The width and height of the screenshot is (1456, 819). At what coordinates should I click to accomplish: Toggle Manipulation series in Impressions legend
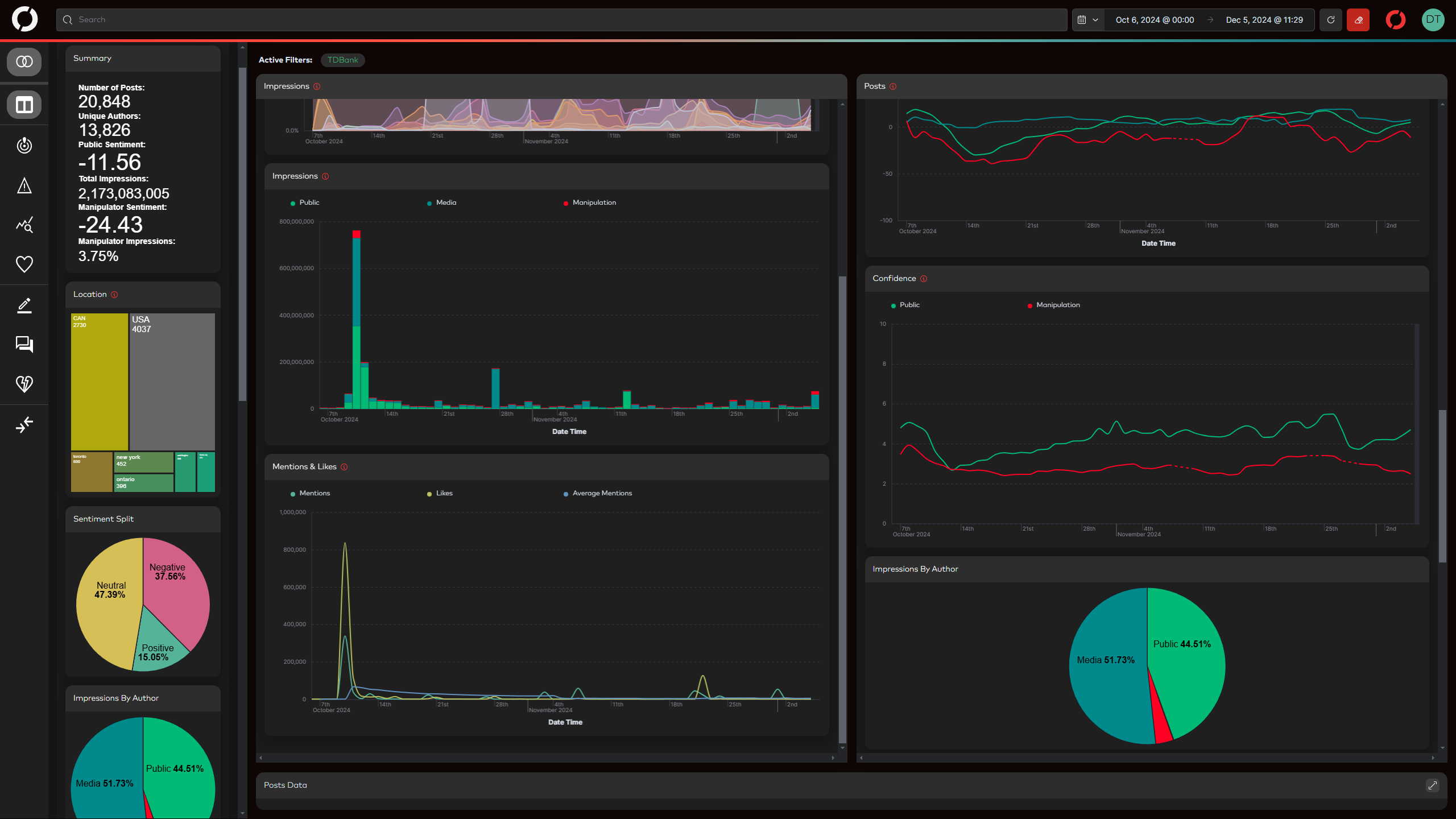coord(589,202)
